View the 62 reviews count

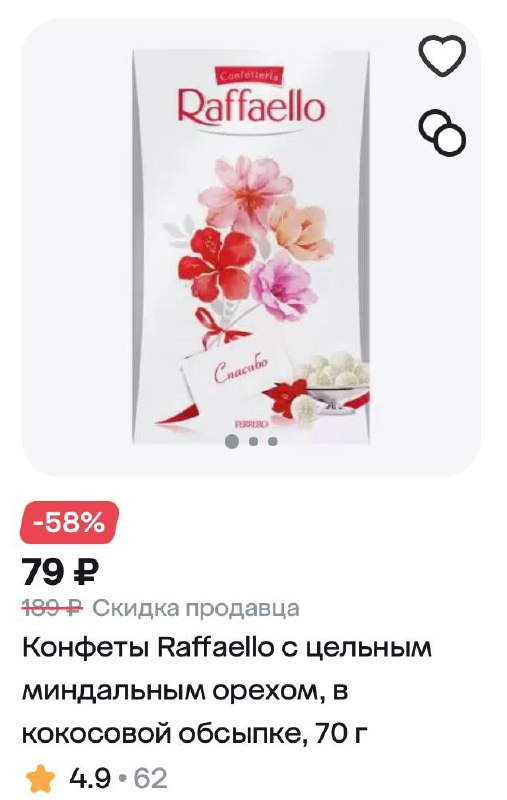(x=150, y=779)
